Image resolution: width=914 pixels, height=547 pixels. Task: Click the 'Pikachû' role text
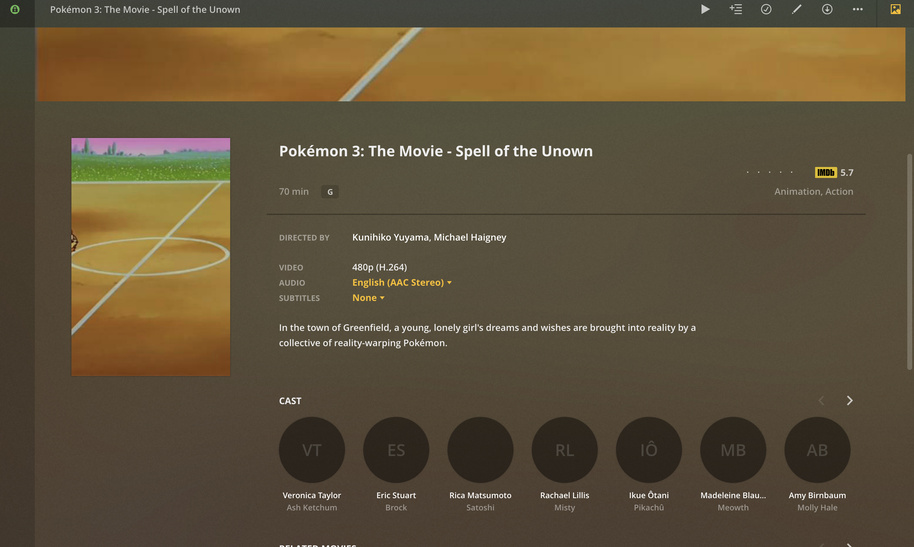pyautogui.click(x=649, y=508)
